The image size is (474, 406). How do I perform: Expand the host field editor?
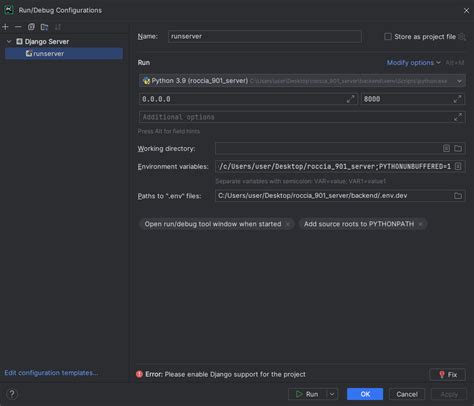pyautogui.click(x=350, y=99)
